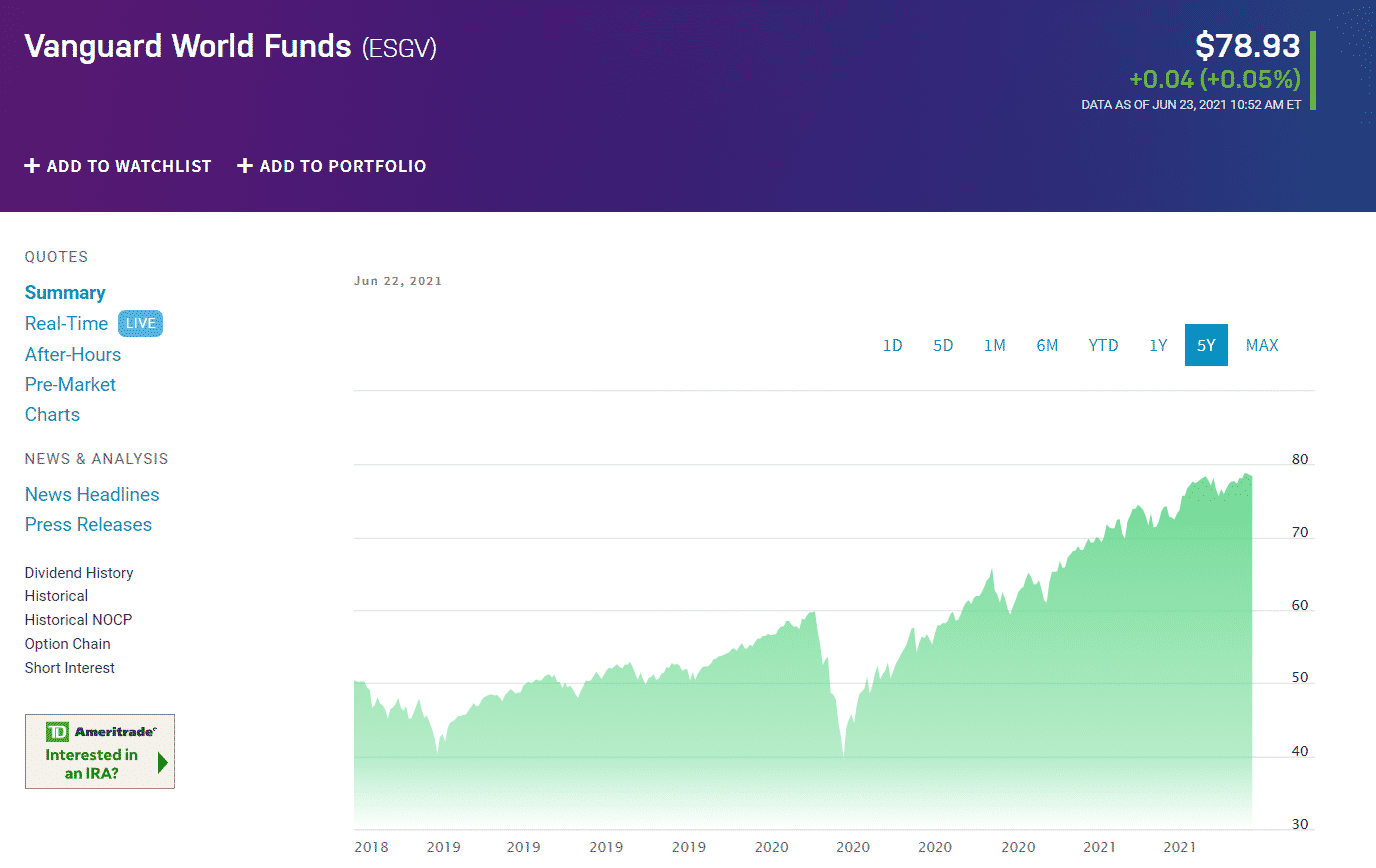Screen dimensions: 1376x868
Task: Click the 50 y-axis label
Action: pyautogui.click(x=1300, y=678)
